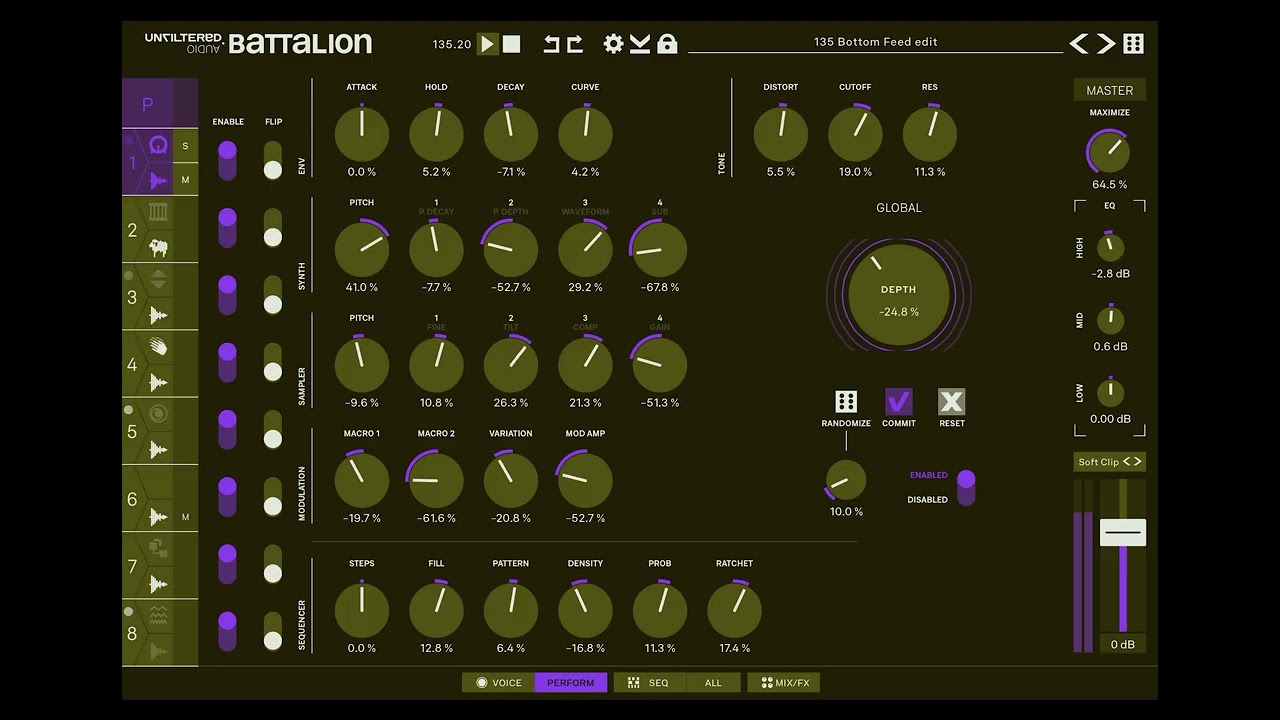Image resolution: width=1280 pixels, height=720 pixels.
Task: Select previous clip mode beside Soft Clip
Action: click(1128, 462)
